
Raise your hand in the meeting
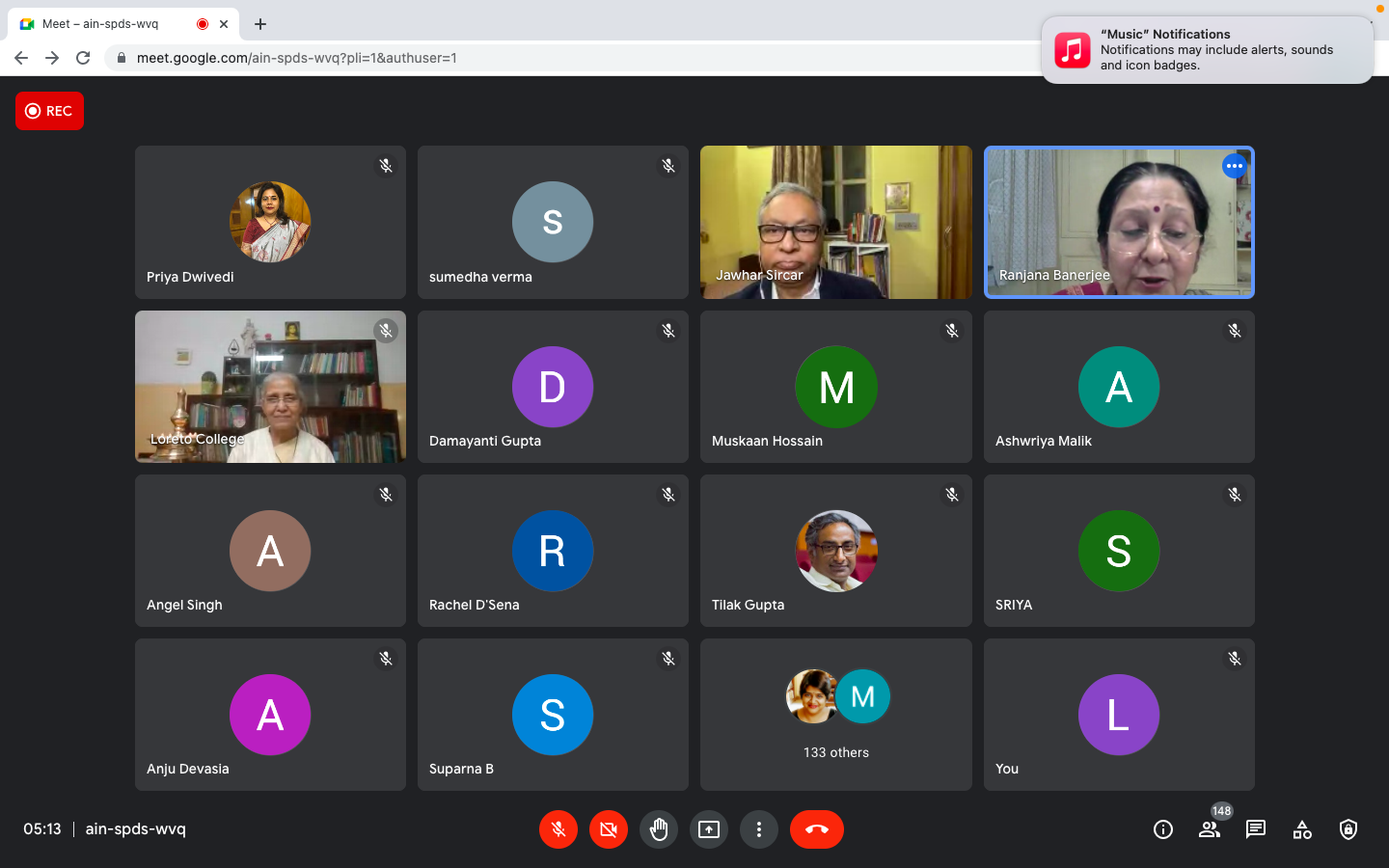(x=659, y=829)
